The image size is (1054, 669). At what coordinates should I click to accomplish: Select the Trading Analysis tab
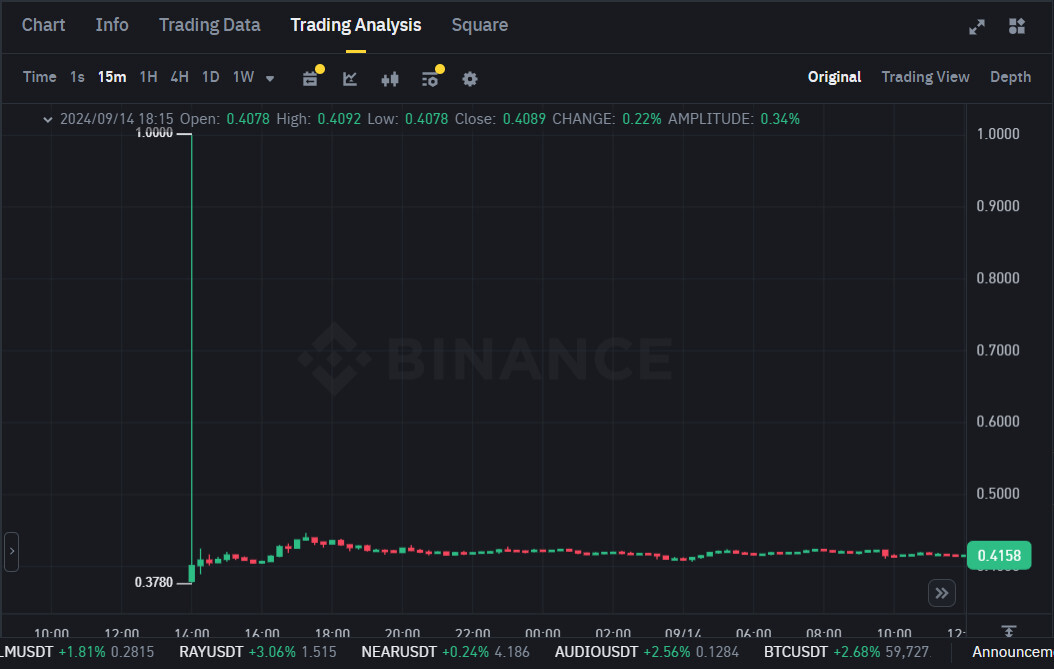pyautogui.click(x=356, y=25)
